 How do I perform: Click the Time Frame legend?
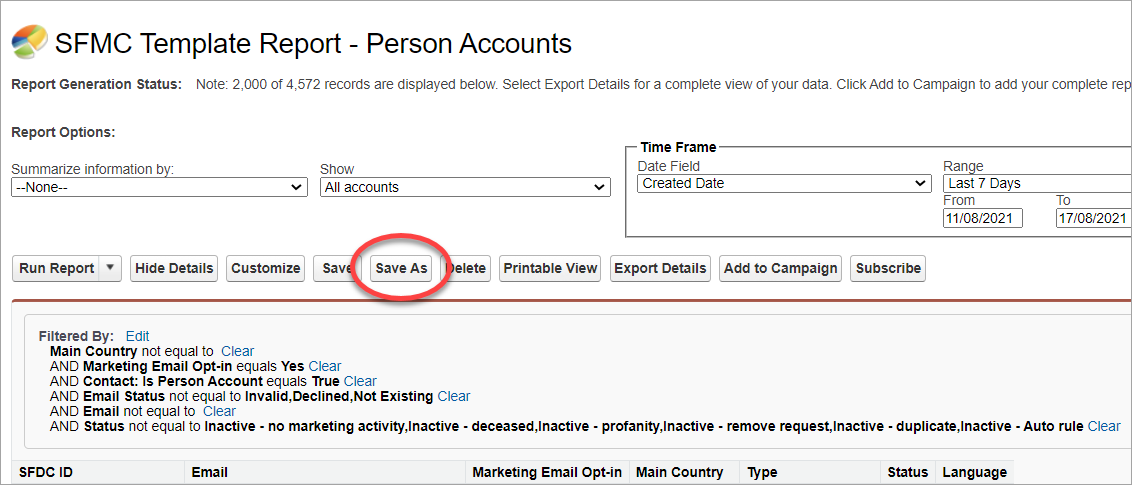[679, 147]
